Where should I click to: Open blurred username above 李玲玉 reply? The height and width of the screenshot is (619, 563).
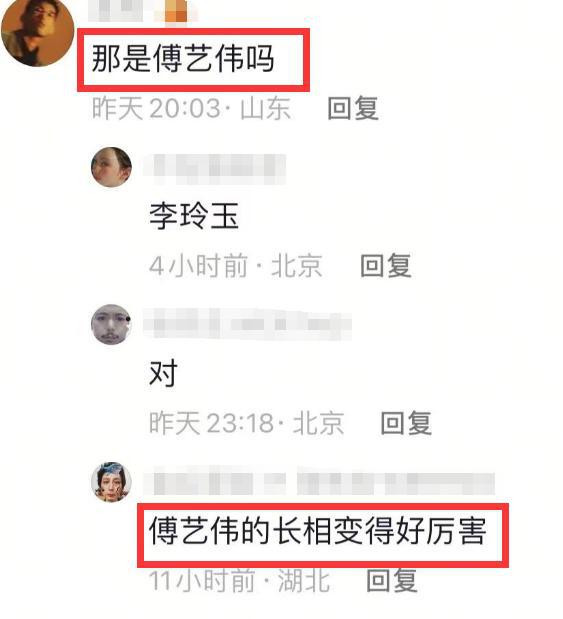(x=215, y=169)
